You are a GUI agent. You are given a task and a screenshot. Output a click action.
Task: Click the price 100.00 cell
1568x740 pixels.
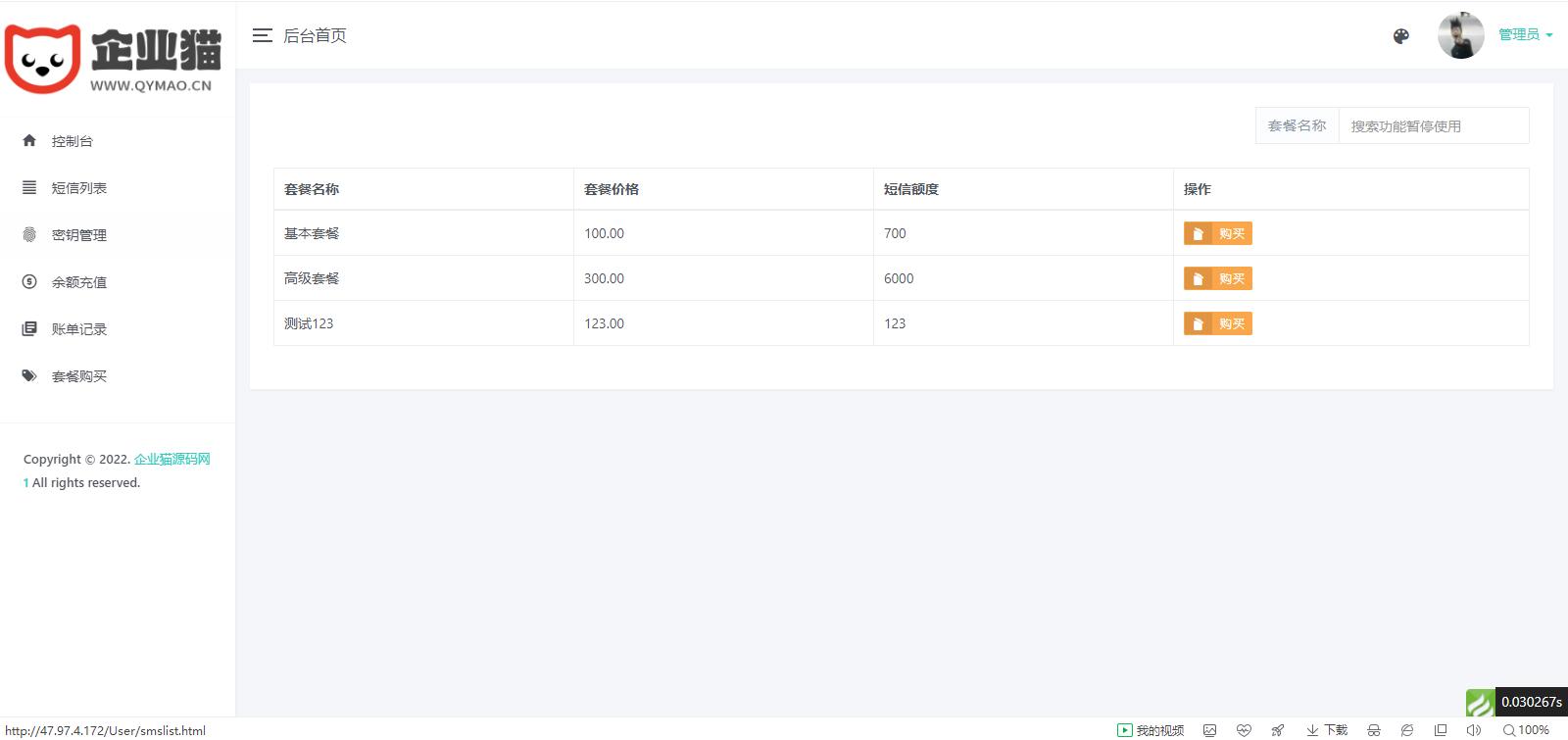pos(723,233)
